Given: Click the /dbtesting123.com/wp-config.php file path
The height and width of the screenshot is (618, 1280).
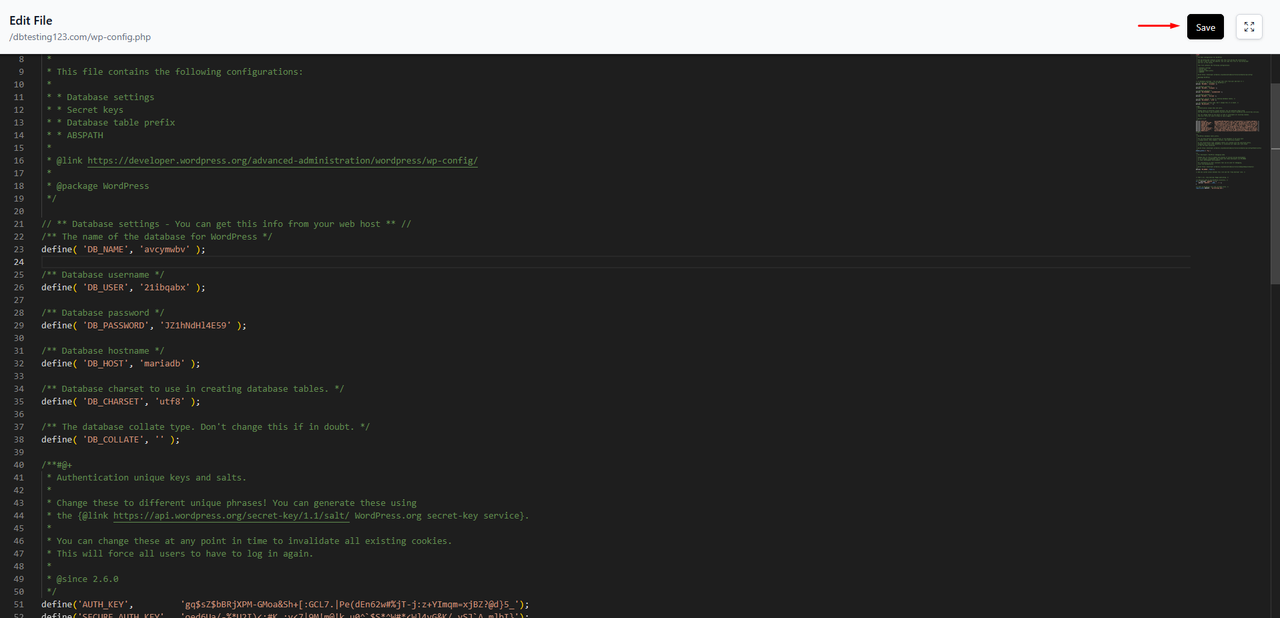Looking at the screenshot, I should [80, 37].
